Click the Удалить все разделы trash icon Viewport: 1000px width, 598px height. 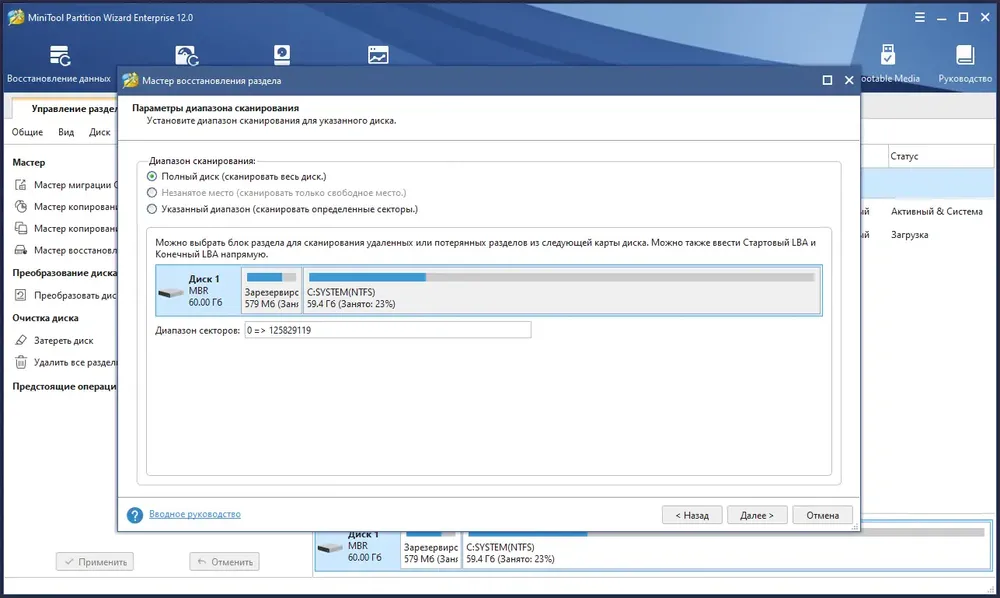click(21, 362)
